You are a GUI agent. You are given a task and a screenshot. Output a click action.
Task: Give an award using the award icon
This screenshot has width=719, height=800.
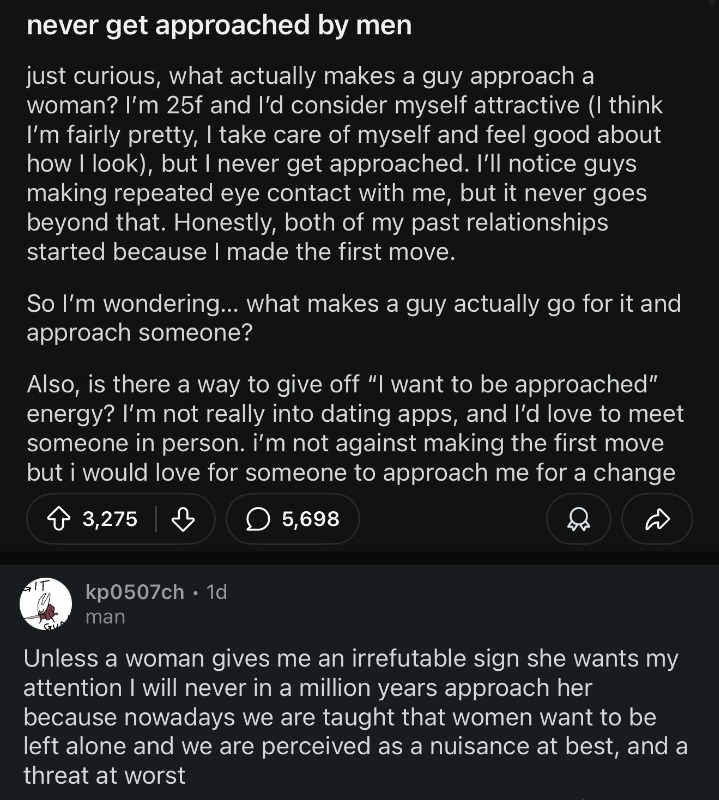click(578, 519)
